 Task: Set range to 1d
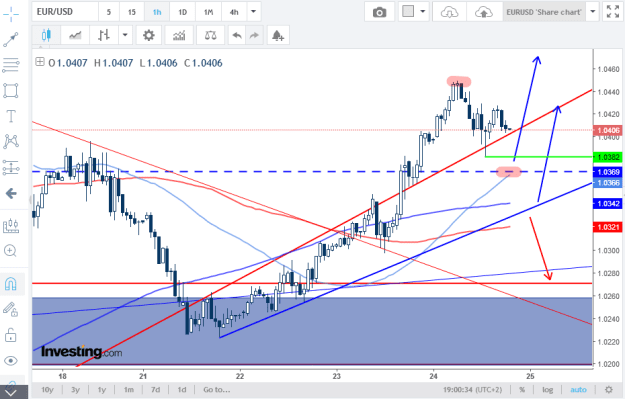coord(182,390)
